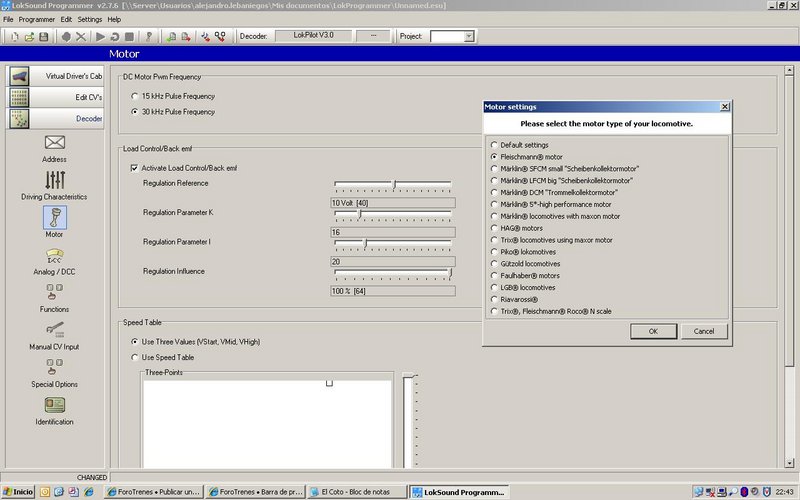Open the Decoder panel in sidebar
This screenshot has width=800, height=500.
pos(56,118)
